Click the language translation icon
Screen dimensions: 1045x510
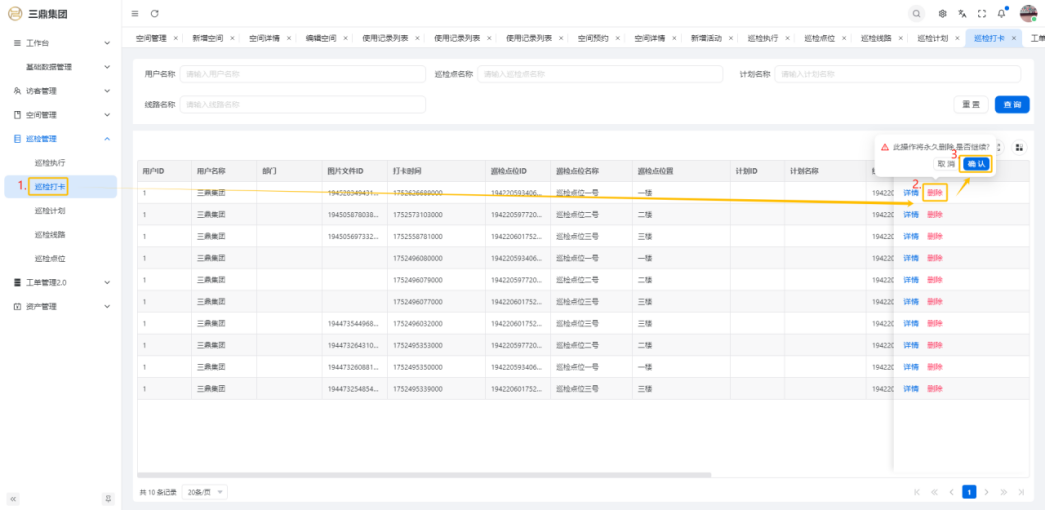coord(962,13)
